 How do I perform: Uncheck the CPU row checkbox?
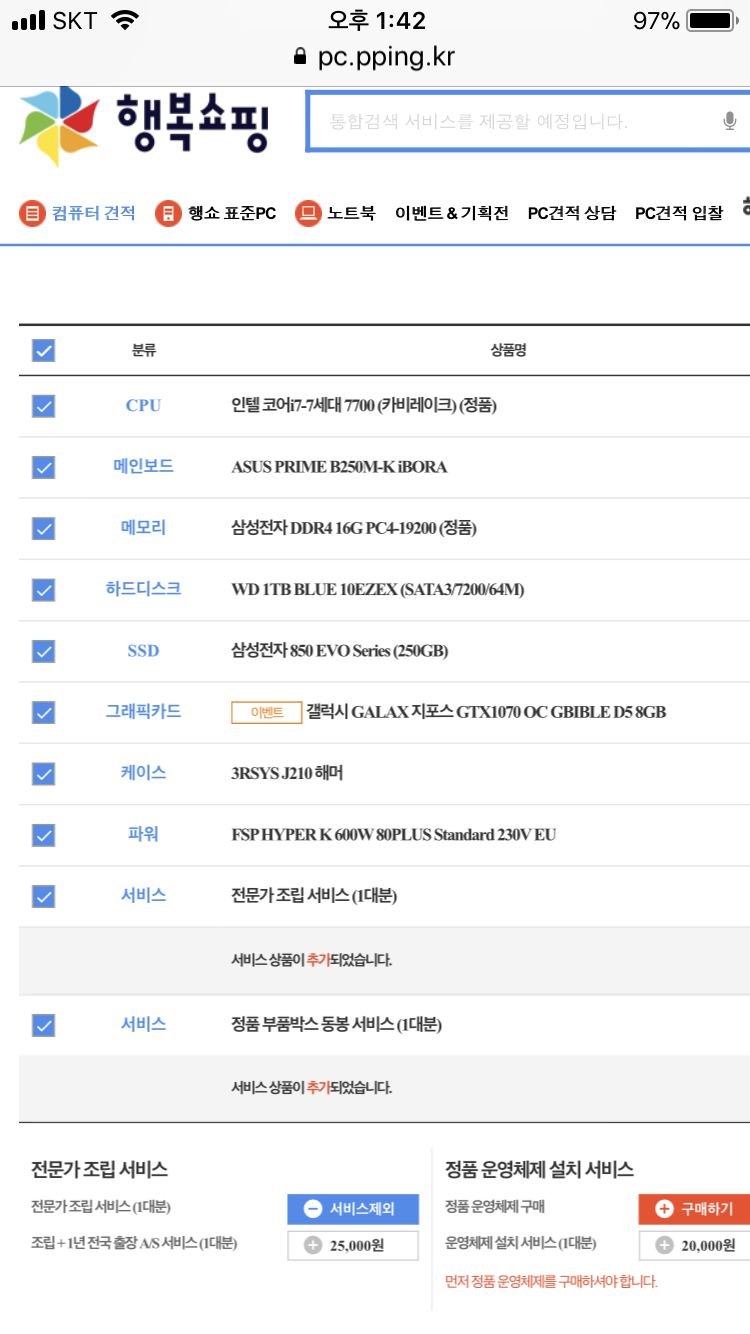[43, 406]
